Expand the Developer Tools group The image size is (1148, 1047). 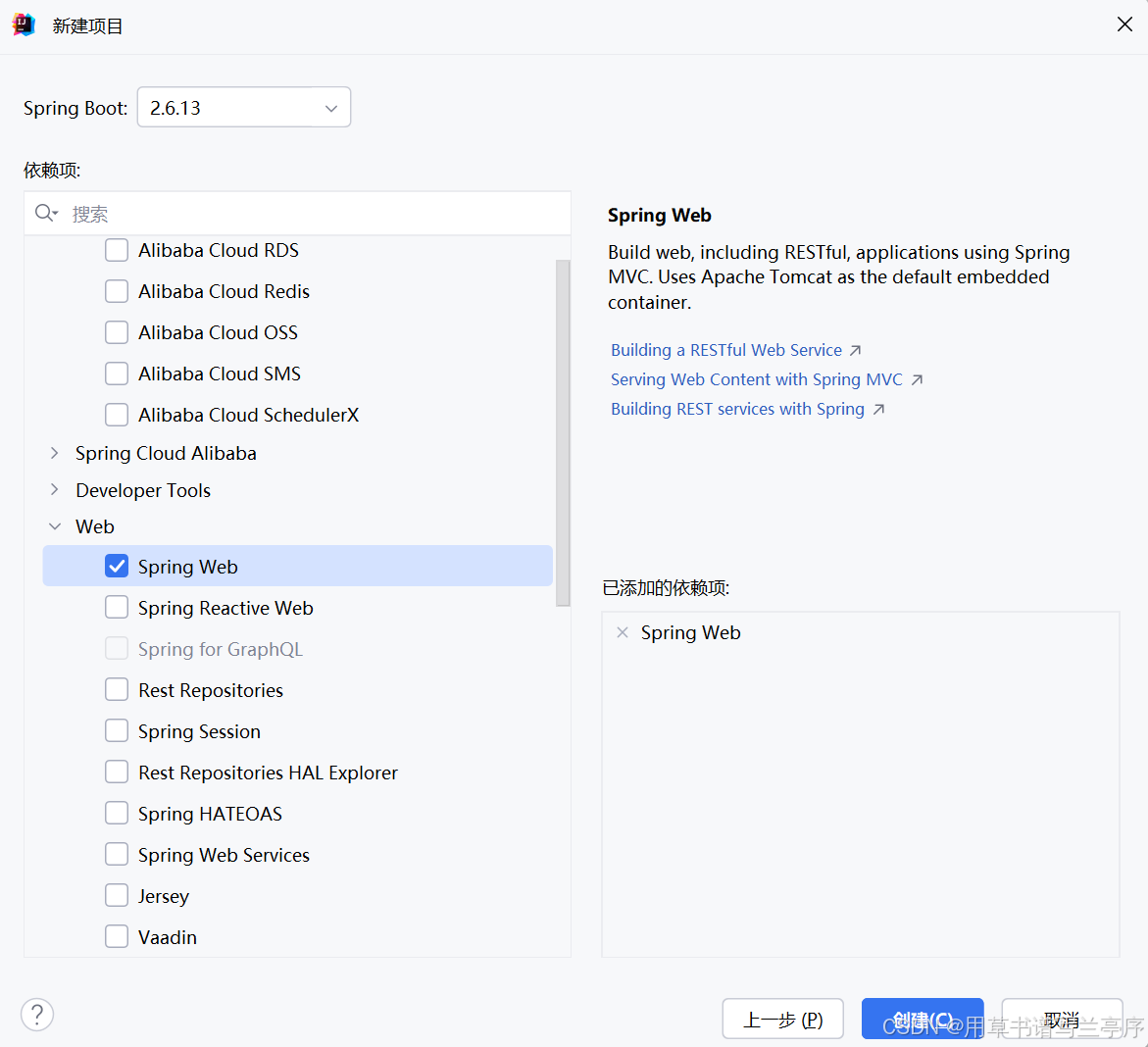(54, 490)
